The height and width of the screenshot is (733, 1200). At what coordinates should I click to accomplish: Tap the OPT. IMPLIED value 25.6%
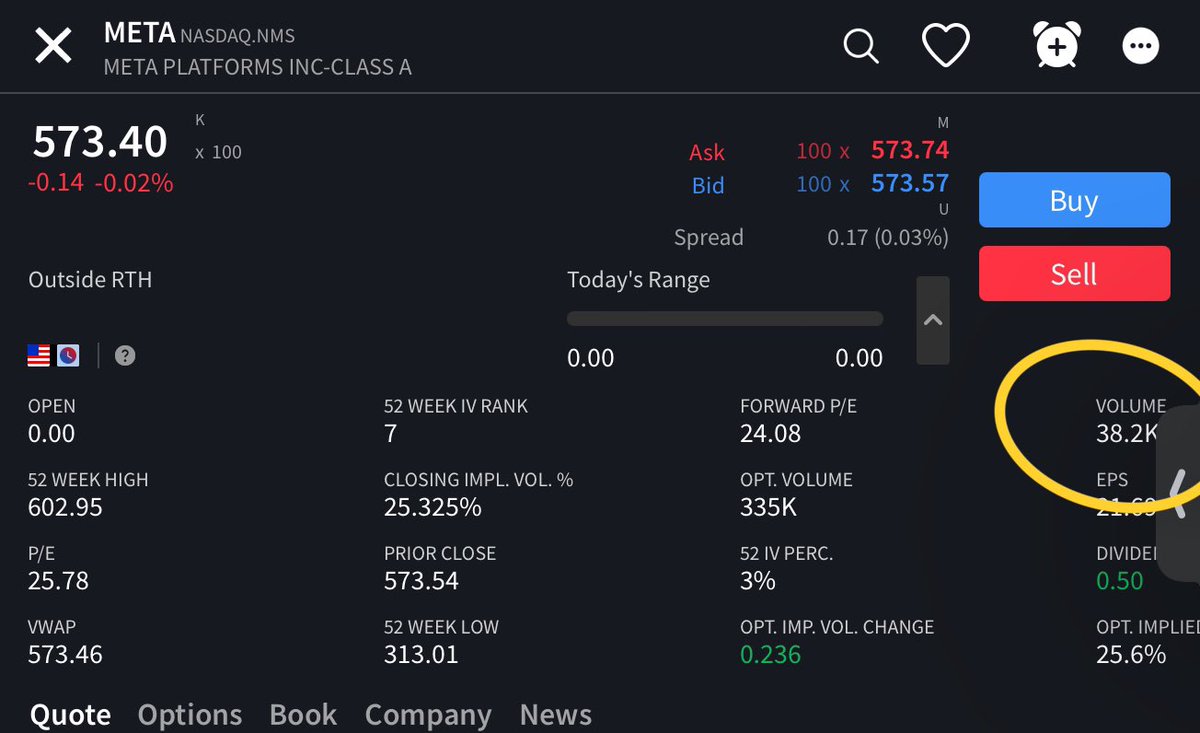point(1131,655)
